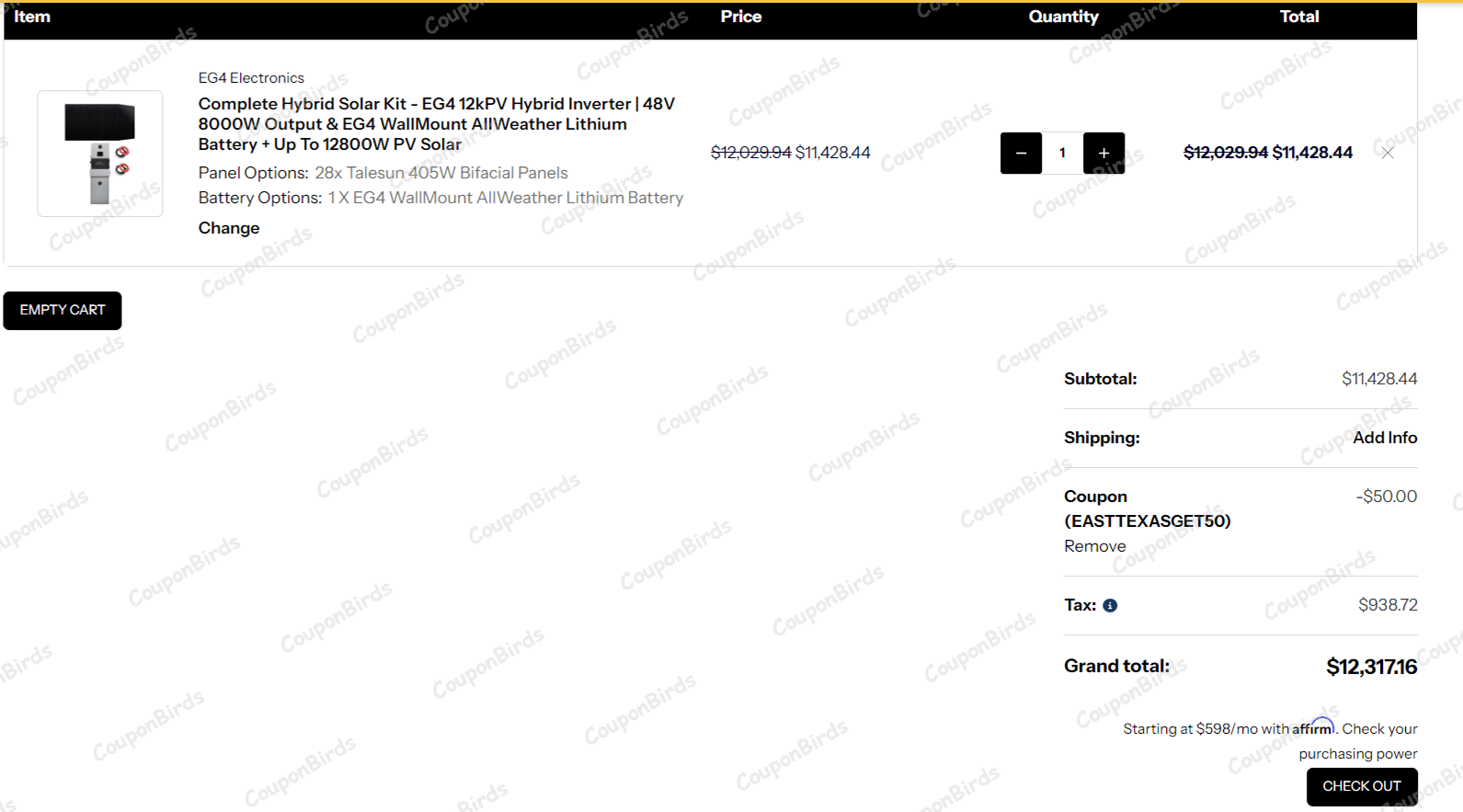Click the Coupon (EASTTEXASGET50) label
Viewport: 1463px width, 812px height.
(1147, 509)
